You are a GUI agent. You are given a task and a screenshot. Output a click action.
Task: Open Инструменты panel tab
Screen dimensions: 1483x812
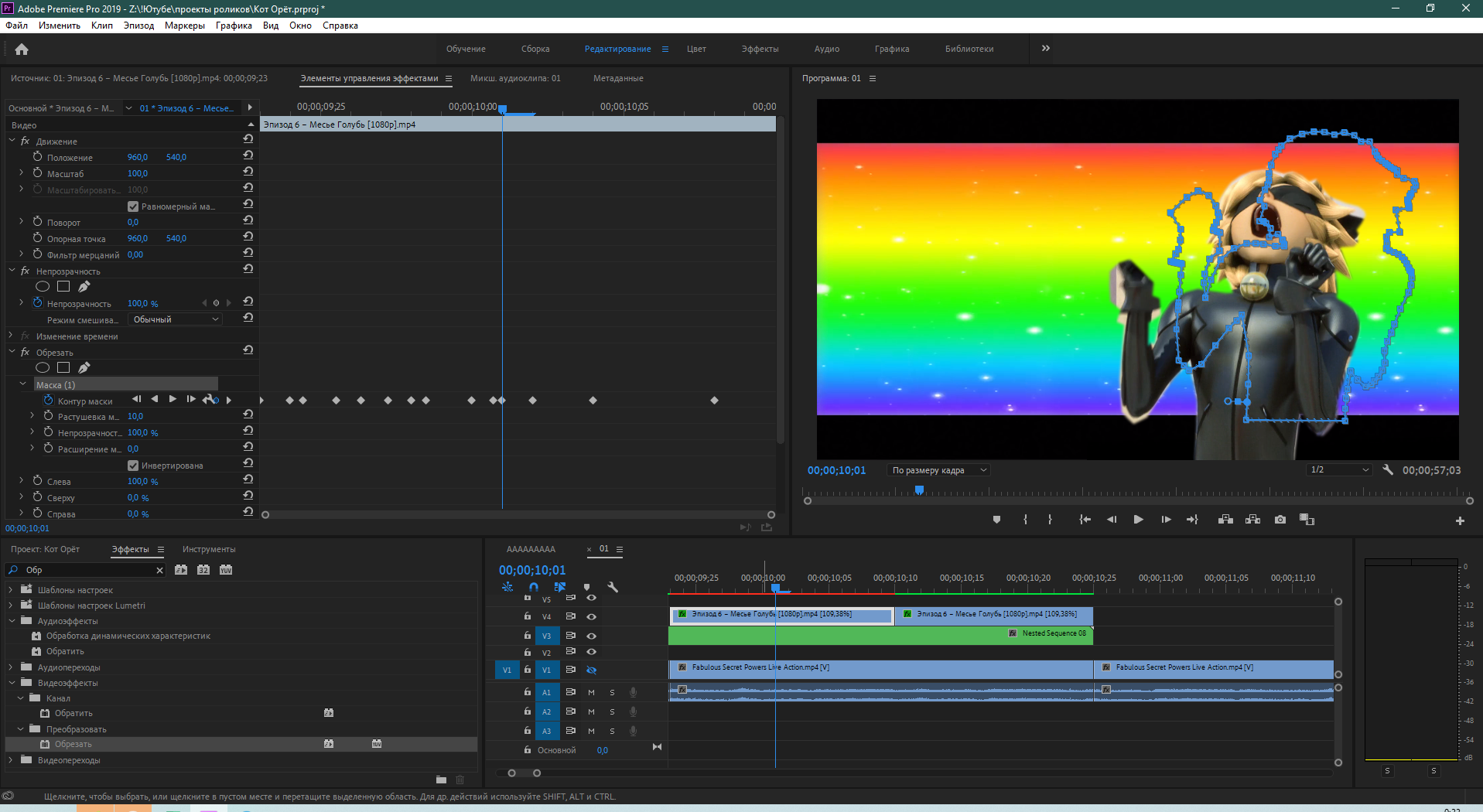click(x=209, y=549)
